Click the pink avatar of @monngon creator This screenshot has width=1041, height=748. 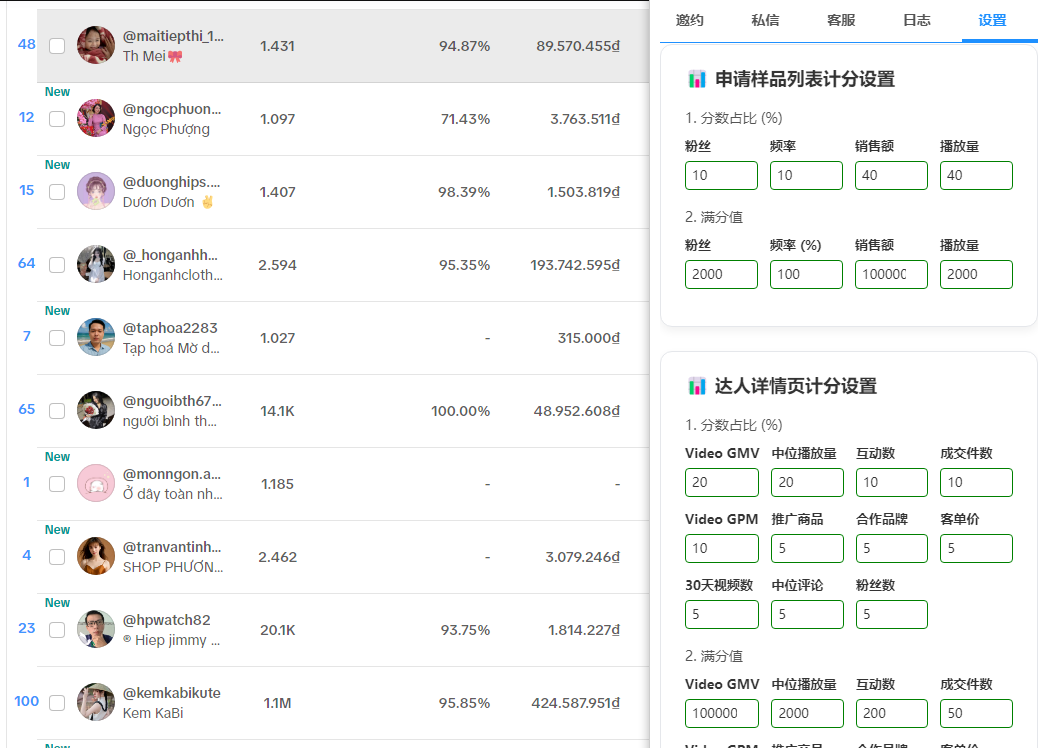pos(96,483)
